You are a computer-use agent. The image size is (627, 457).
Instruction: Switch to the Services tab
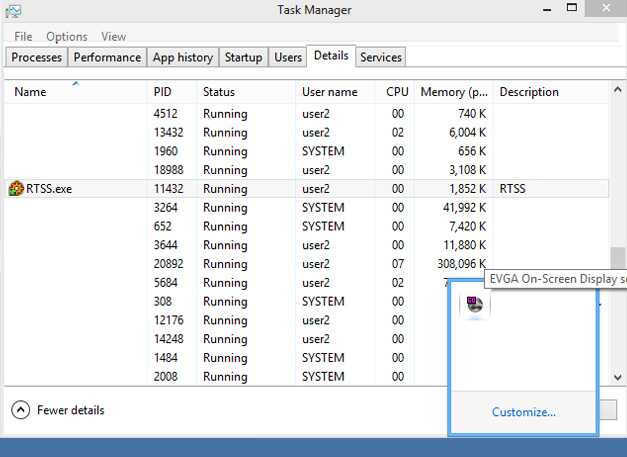click(x=380, y=57)
